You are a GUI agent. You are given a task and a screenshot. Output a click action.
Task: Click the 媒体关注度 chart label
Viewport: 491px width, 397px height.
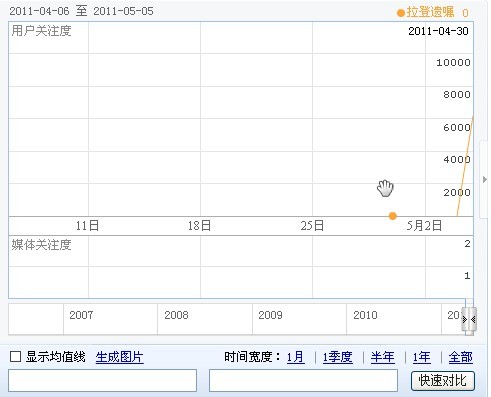click(41, 245)
